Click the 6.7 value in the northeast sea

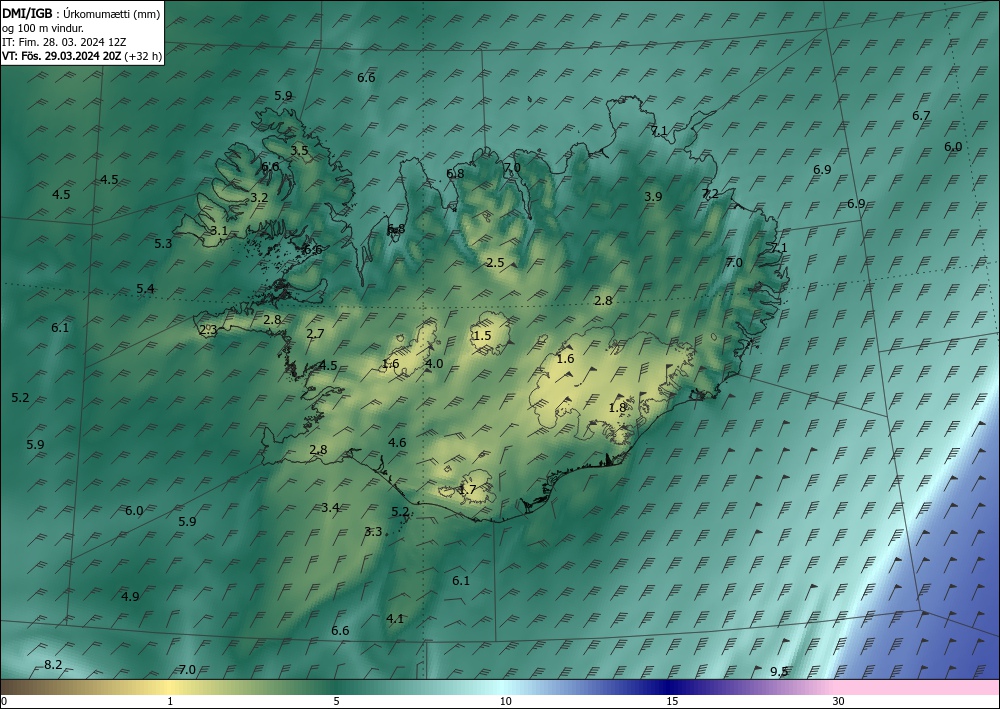pos(921,116)
